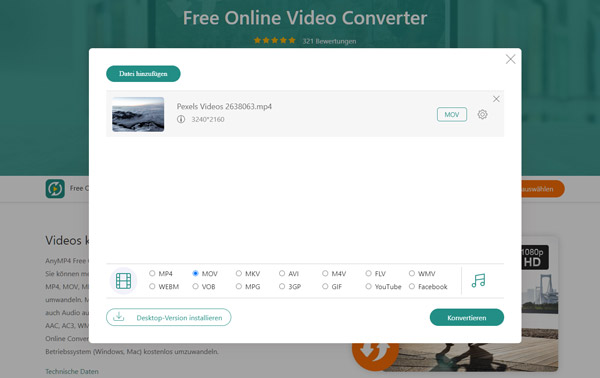
Task: Select the video formats film icon
Action: click(123, 281)
